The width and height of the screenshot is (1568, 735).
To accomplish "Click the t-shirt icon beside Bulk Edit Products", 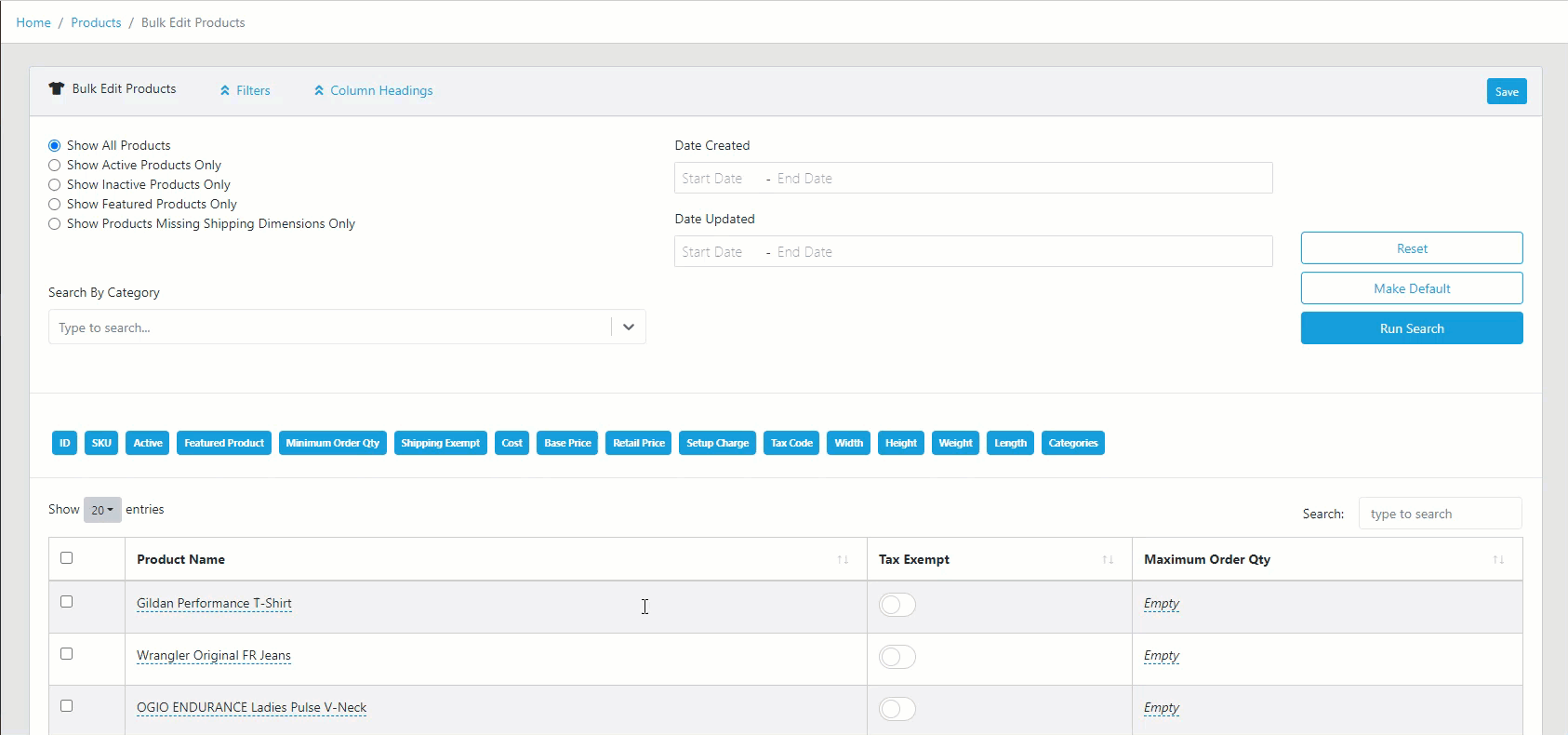I will (x=57, y=88).
